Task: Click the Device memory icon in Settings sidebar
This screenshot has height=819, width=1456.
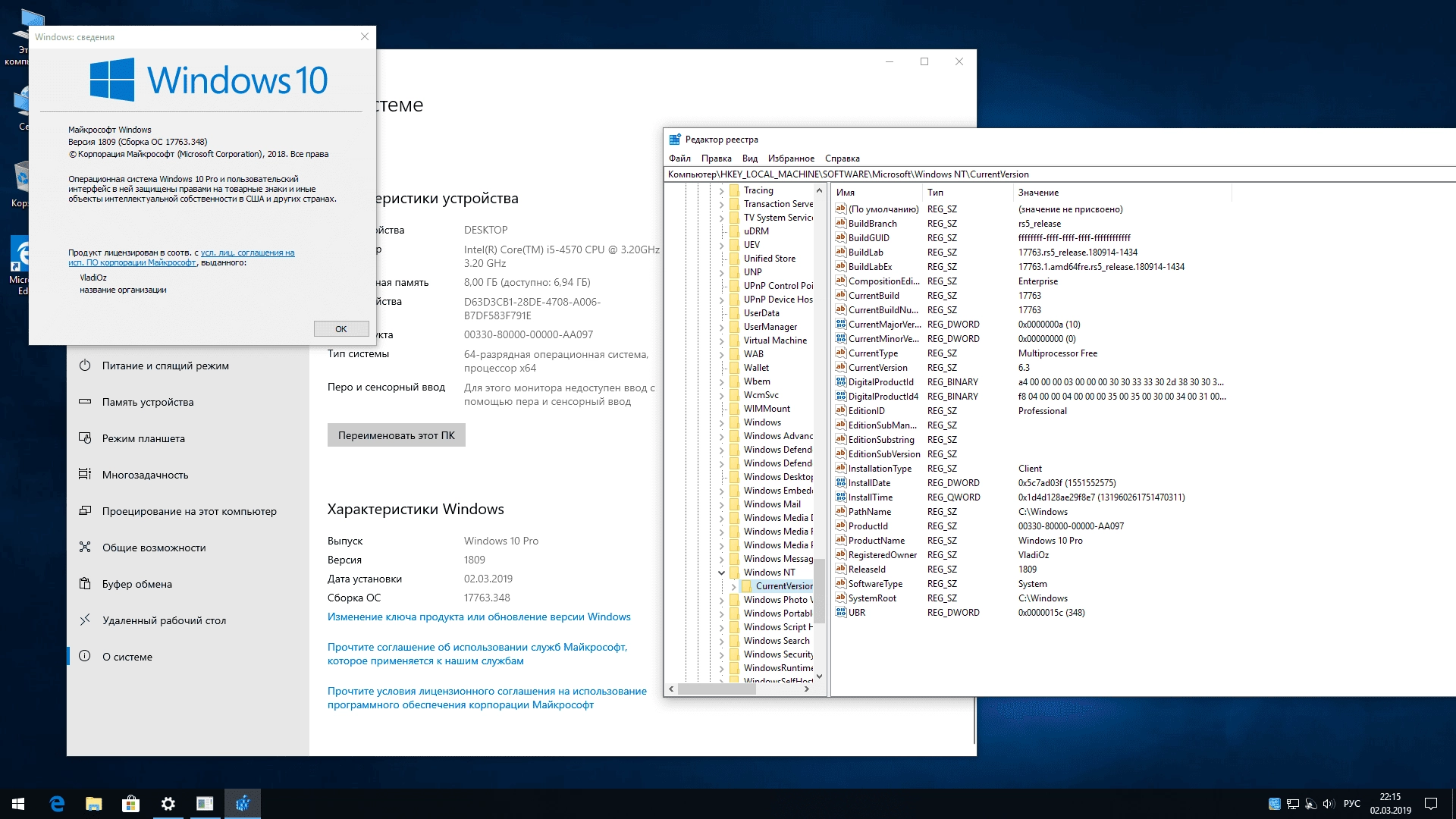Action: pyautogui.click(x=85, y=402)
